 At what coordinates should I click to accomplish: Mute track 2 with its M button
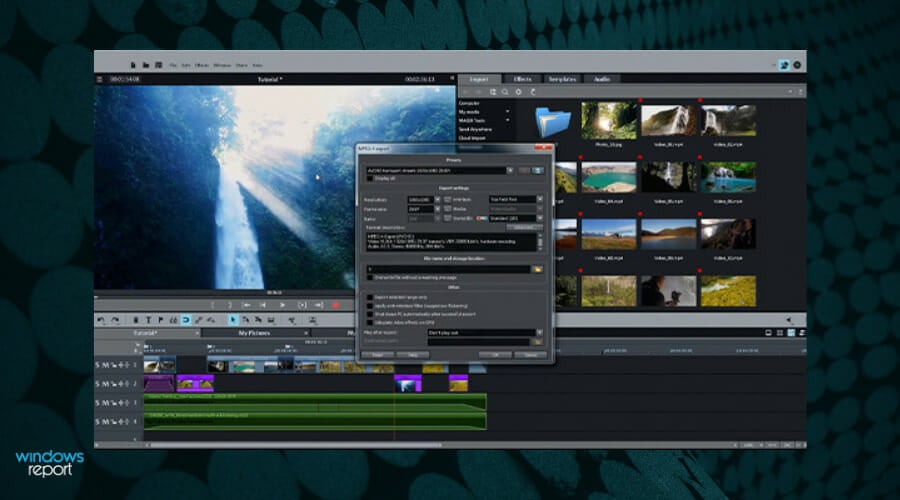click(106, 384)
